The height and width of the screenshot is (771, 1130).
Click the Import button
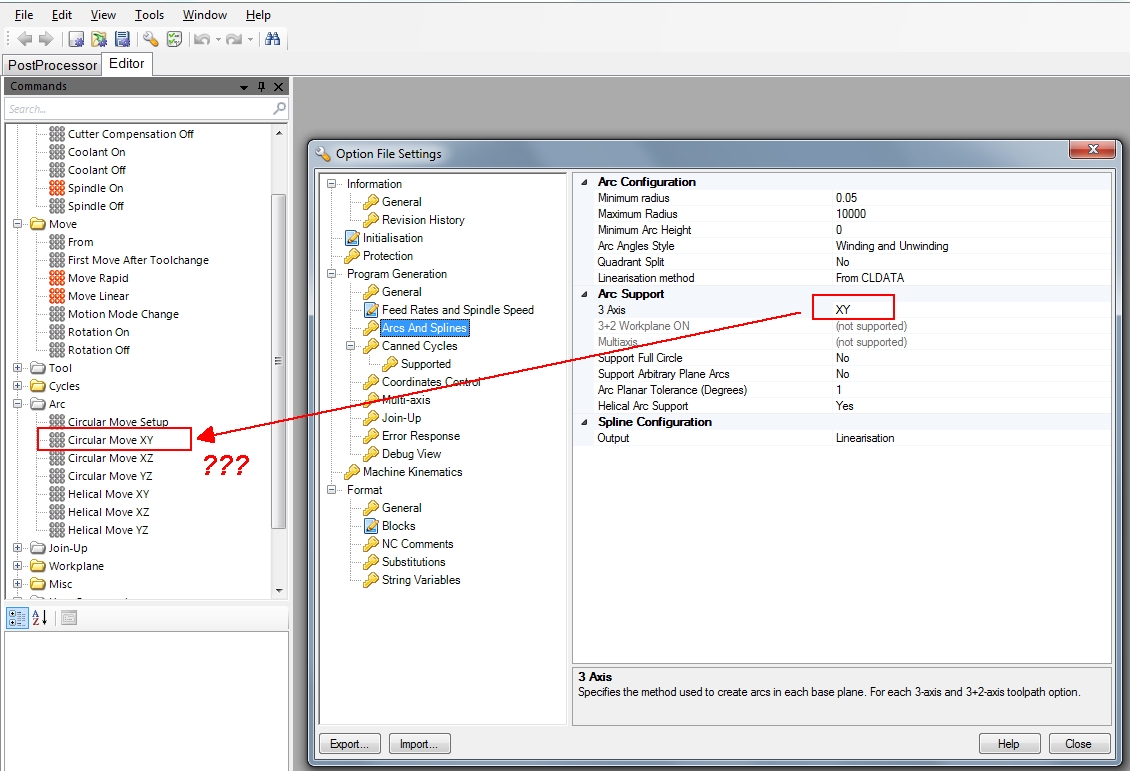point(419,744)
